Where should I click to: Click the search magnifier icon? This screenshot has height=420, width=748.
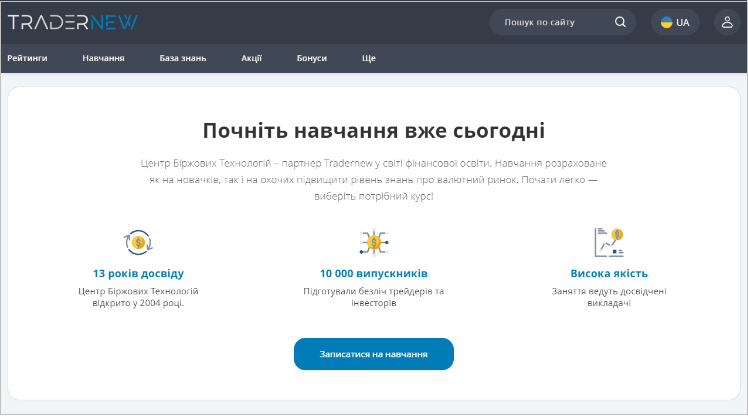pos(620,22)
